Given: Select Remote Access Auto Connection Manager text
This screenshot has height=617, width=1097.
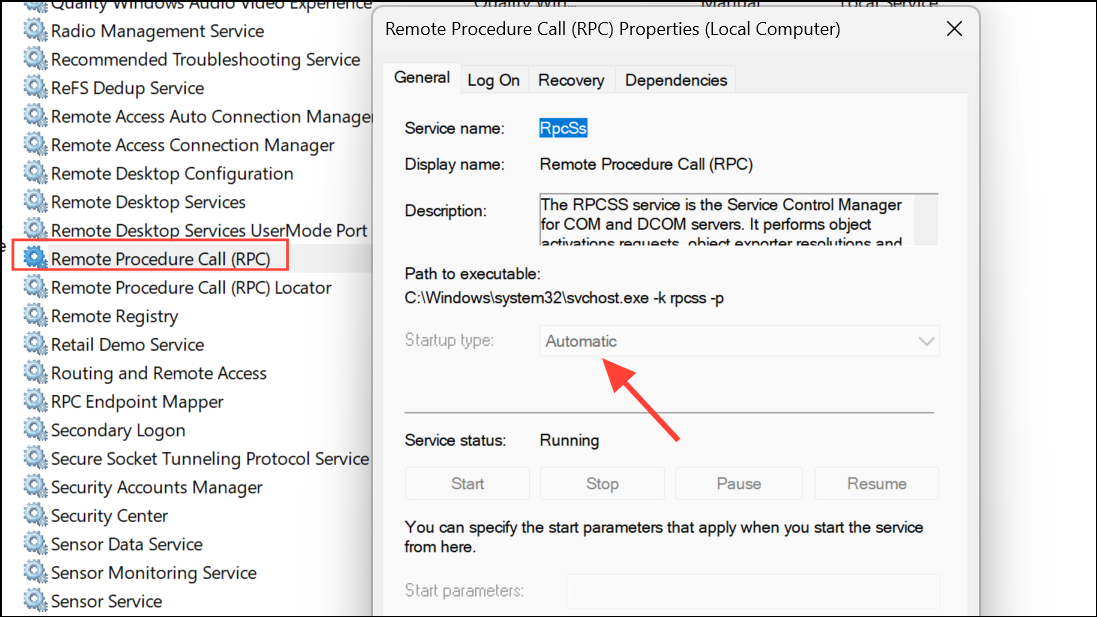Looking at the screenshot, I should coord(212,117).
